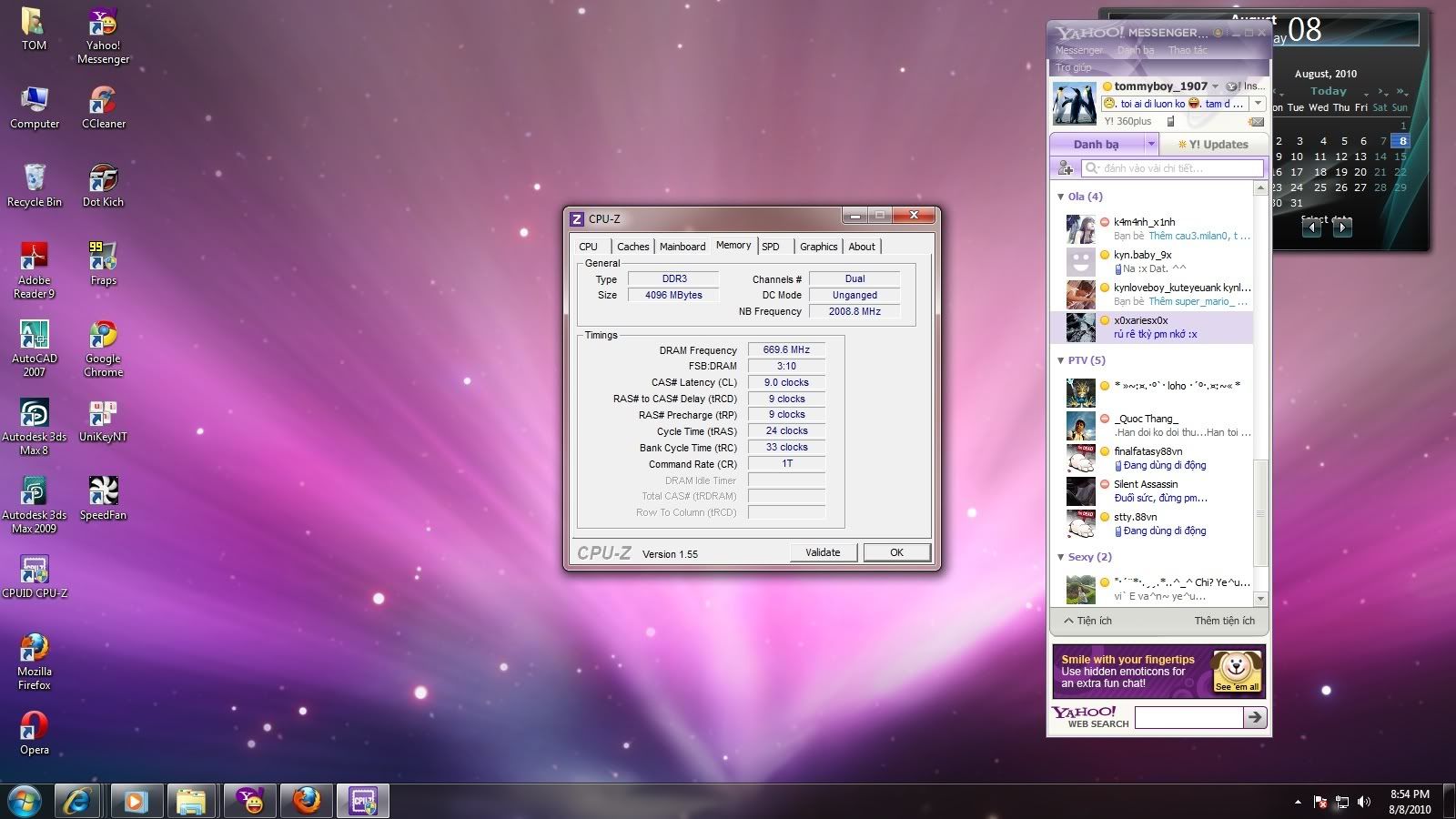Open the TOM folder on desktop

34,29
